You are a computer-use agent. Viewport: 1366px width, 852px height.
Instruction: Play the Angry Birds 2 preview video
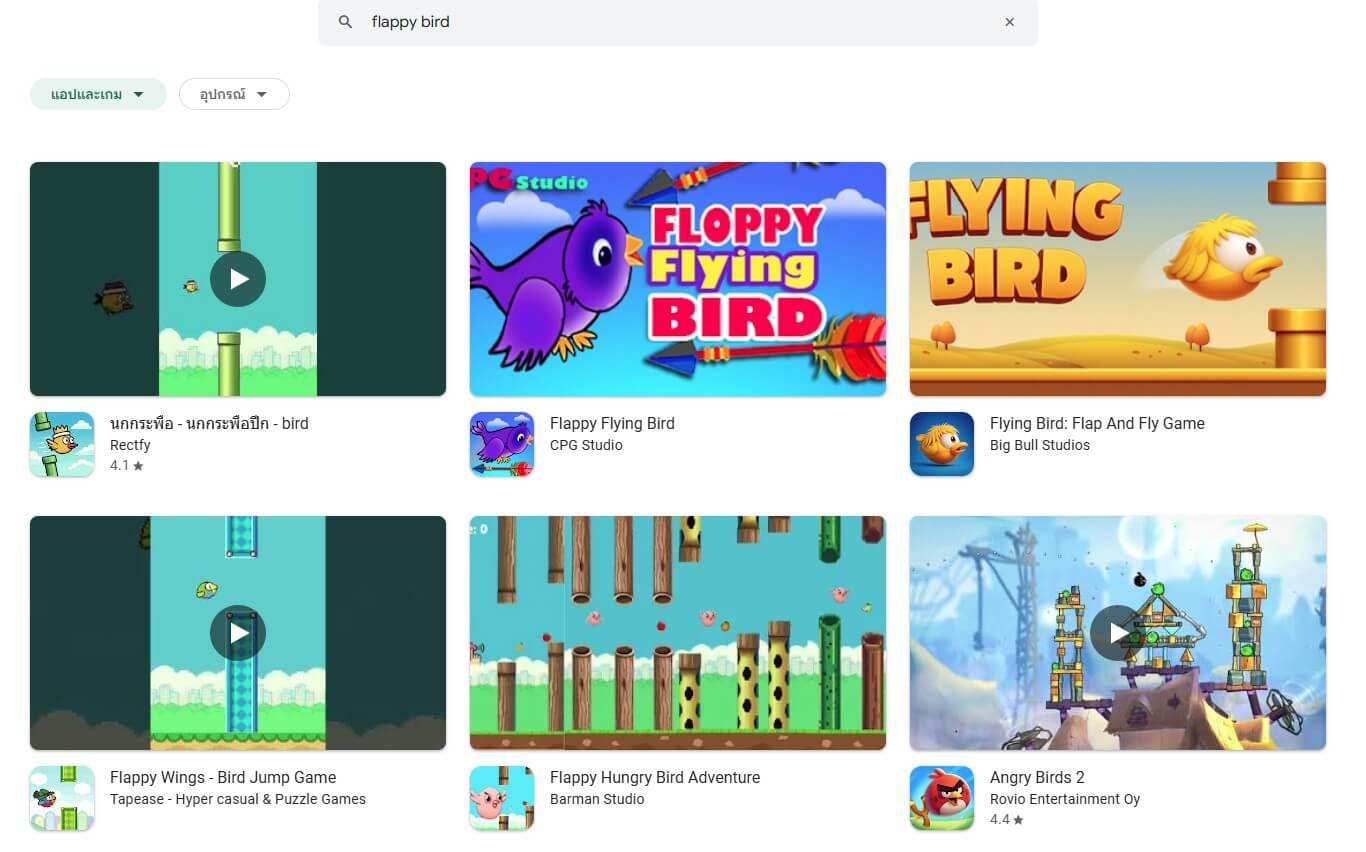click(x=1117, y=633)
